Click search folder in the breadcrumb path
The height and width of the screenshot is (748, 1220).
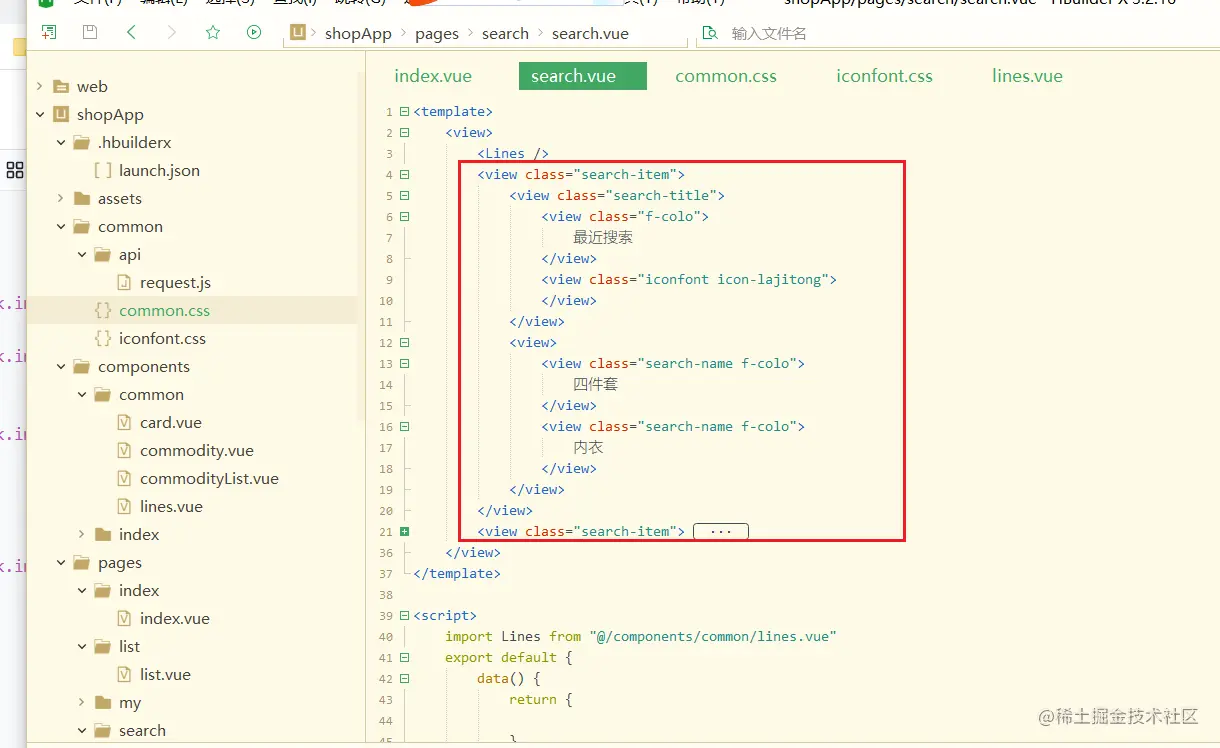(x=505, y=33)
